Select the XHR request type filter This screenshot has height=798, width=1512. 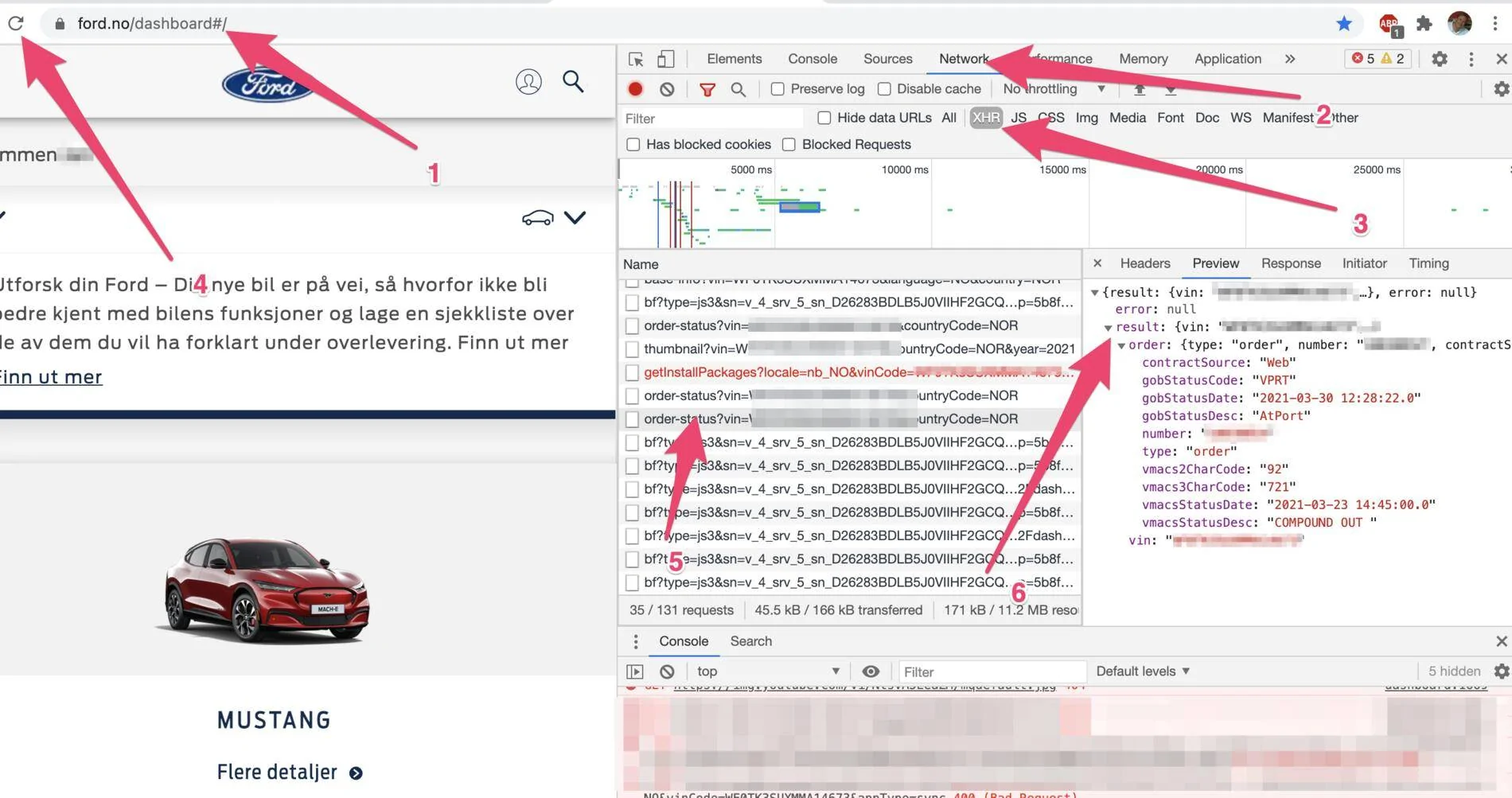pos(986,118)
